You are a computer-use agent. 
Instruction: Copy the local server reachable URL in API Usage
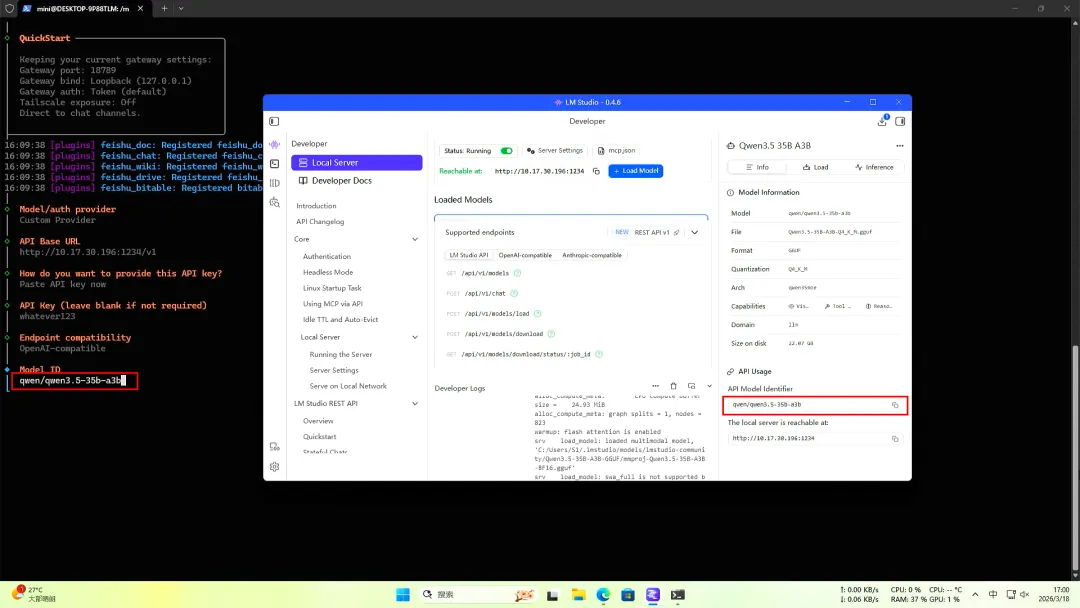coord(895,439)
